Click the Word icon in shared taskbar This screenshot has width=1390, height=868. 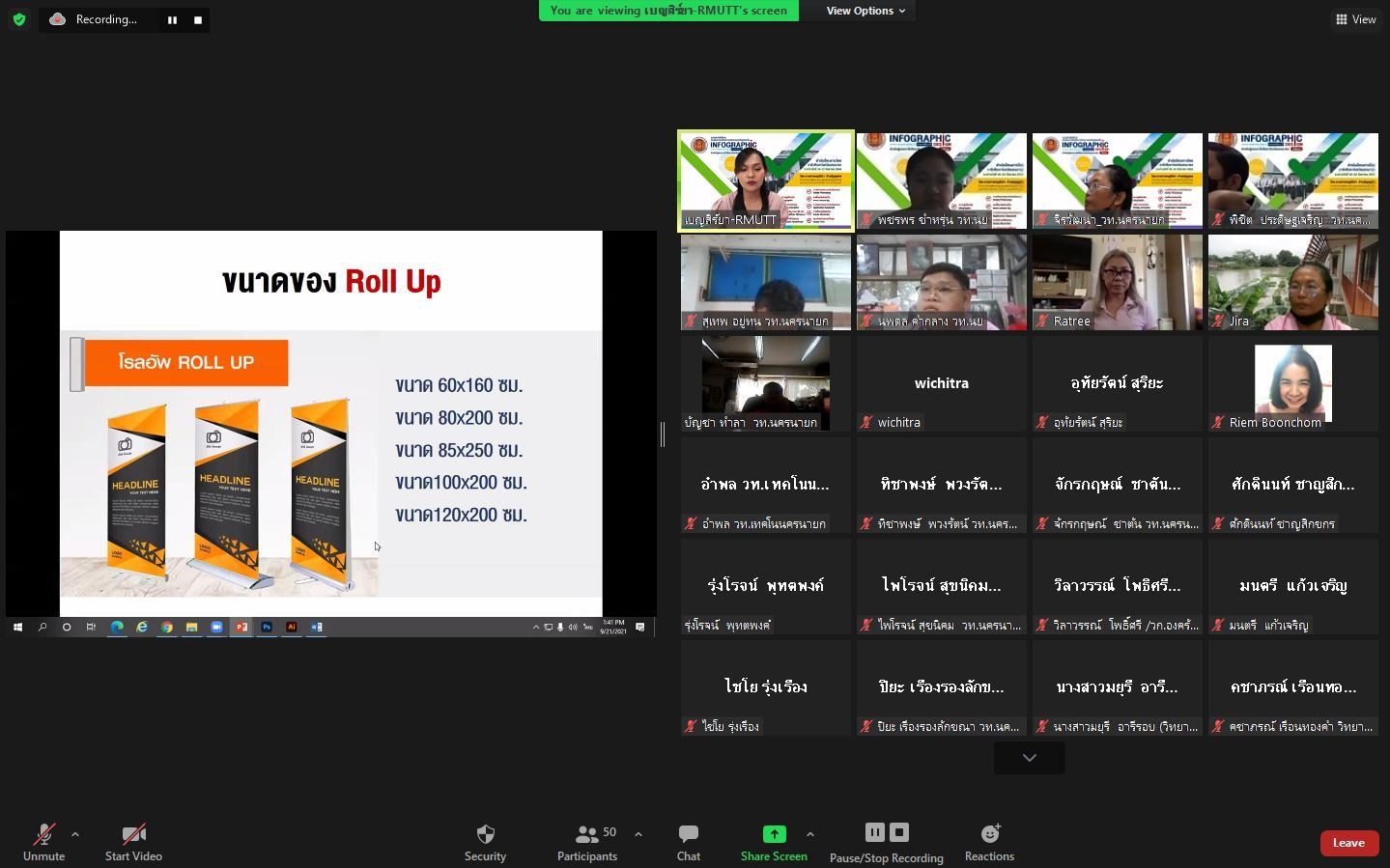[x=316, y=628]
